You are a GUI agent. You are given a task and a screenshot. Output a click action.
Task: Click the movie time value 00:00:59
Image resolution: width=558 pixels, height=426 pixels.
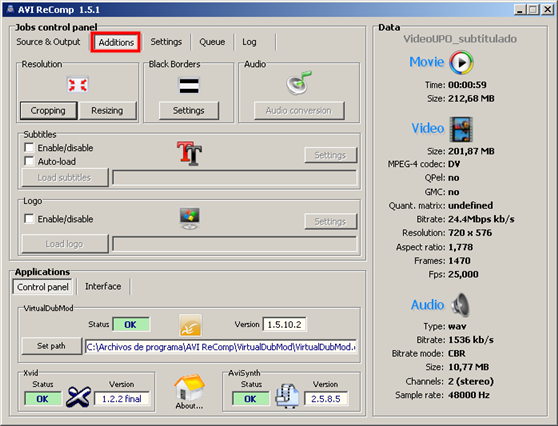tap(467, 85)
